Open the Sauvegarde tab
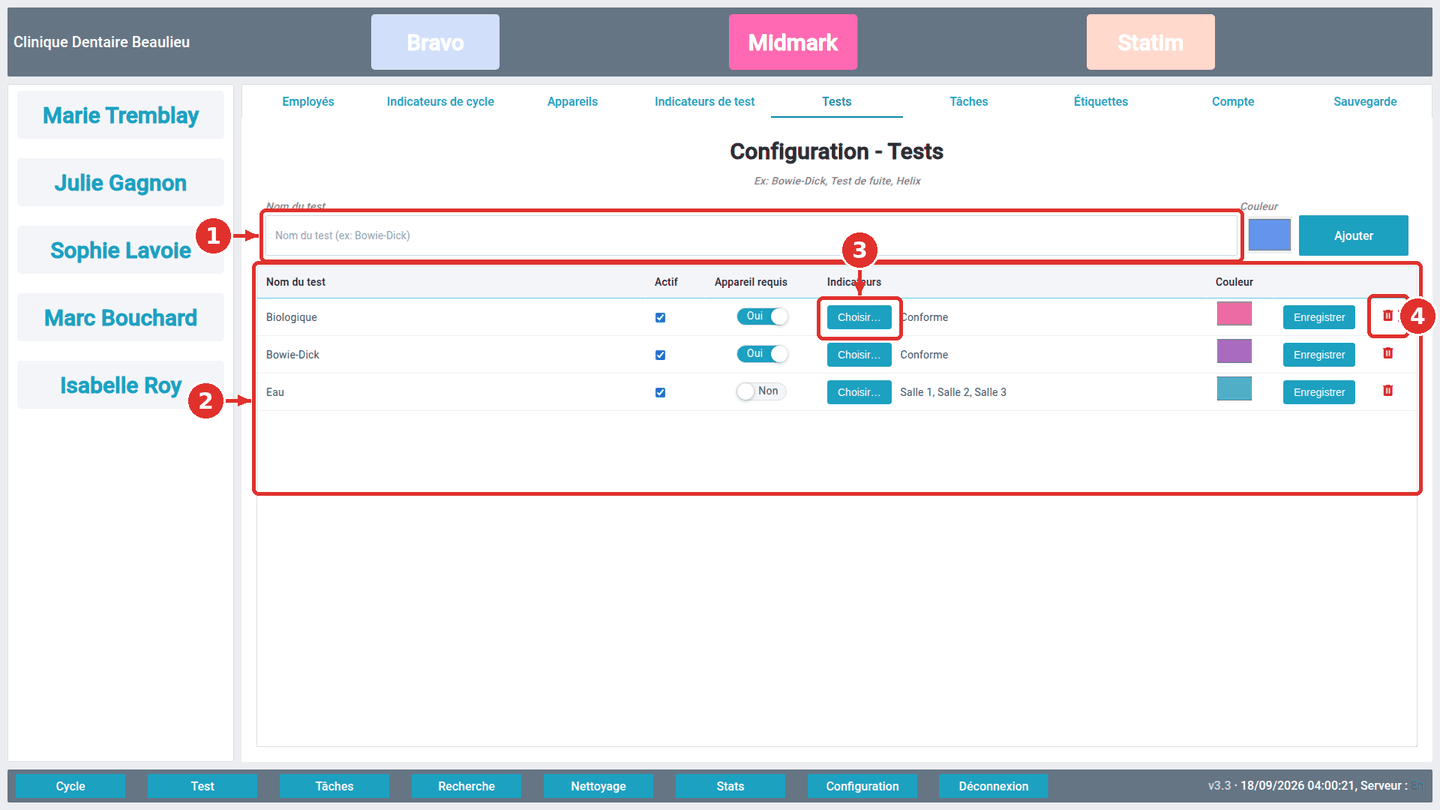The image size is (1440, 810). 1365,102
